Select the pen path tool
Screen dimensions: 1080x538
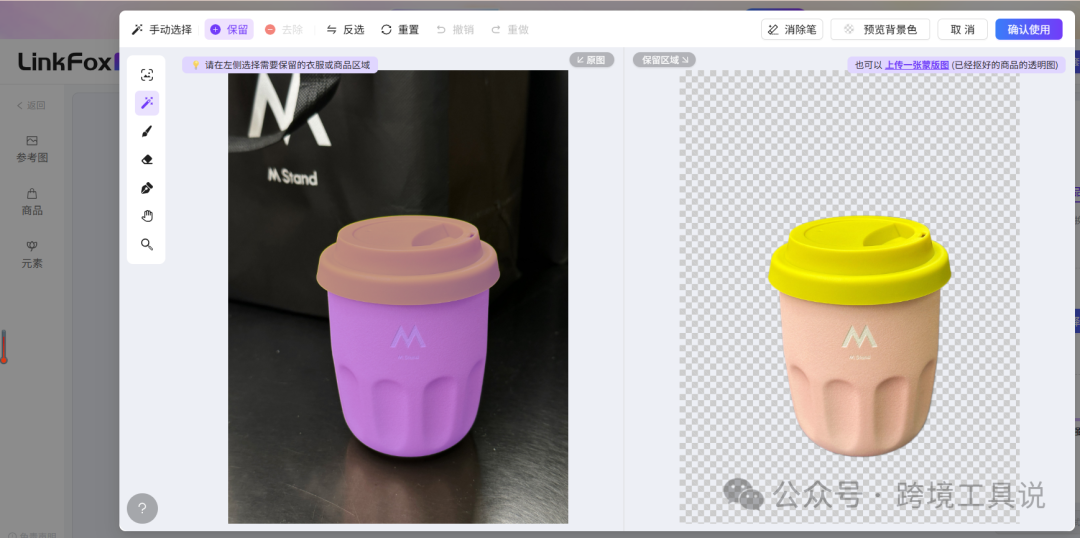point(147,188)
